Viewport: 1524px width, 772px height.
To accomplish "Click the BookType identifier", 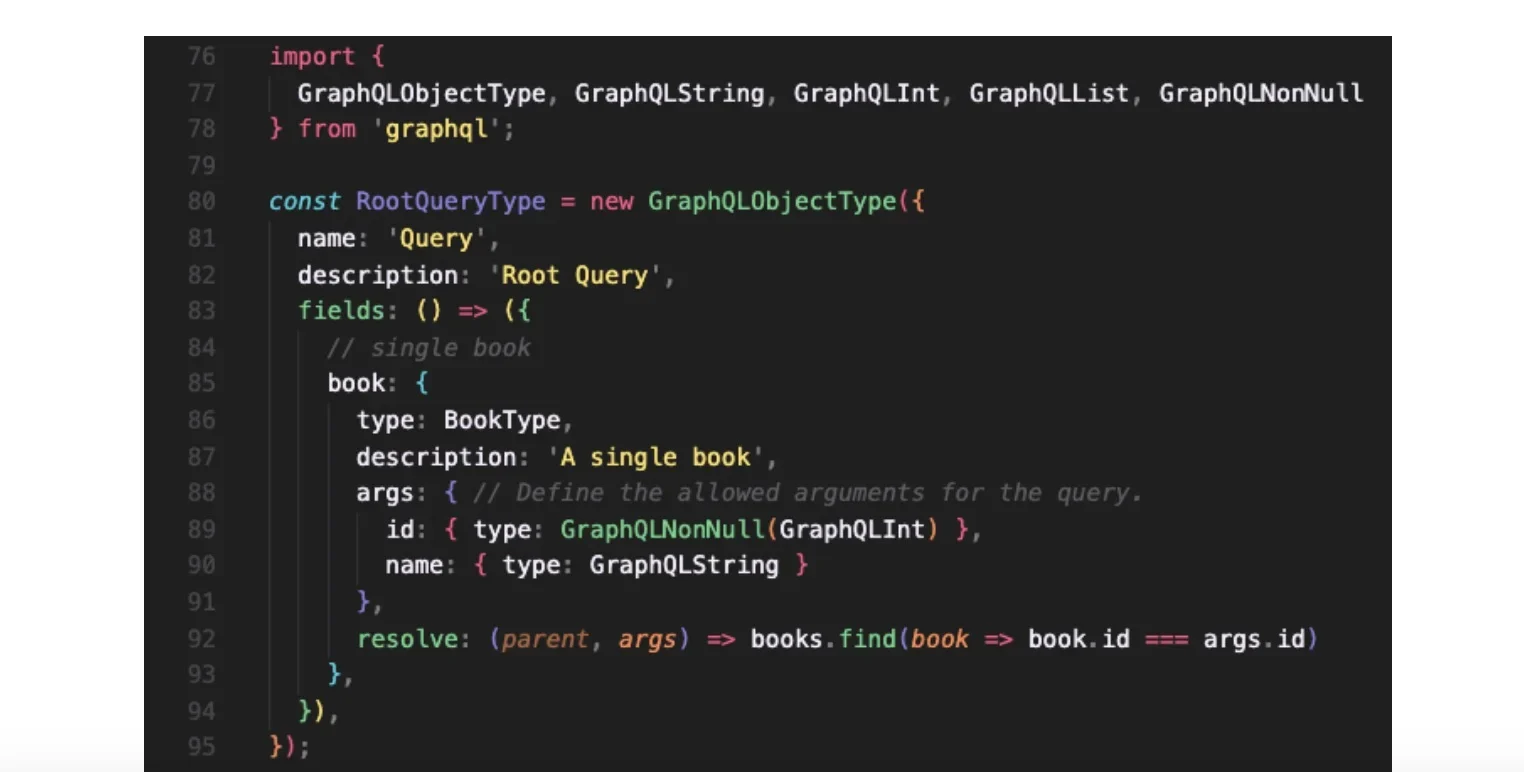I will [502, 420].
